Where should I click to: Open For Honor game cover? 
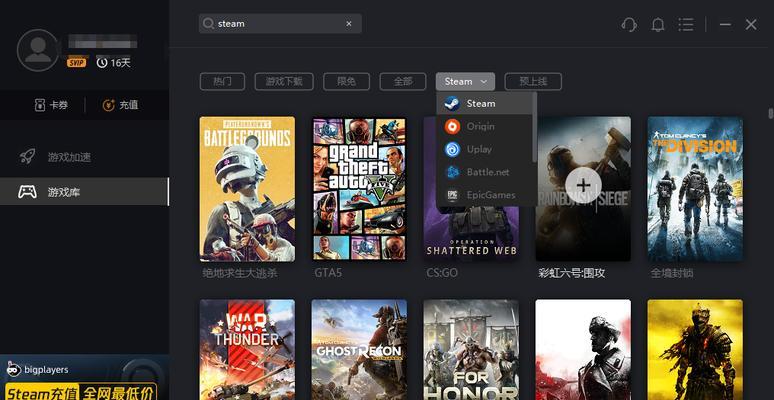click(x=471, y=350)
